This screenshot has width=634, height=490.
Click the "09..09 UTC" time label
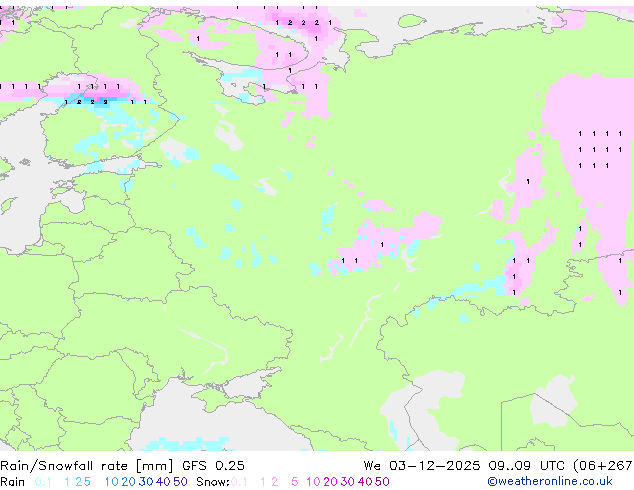[526, 466]
